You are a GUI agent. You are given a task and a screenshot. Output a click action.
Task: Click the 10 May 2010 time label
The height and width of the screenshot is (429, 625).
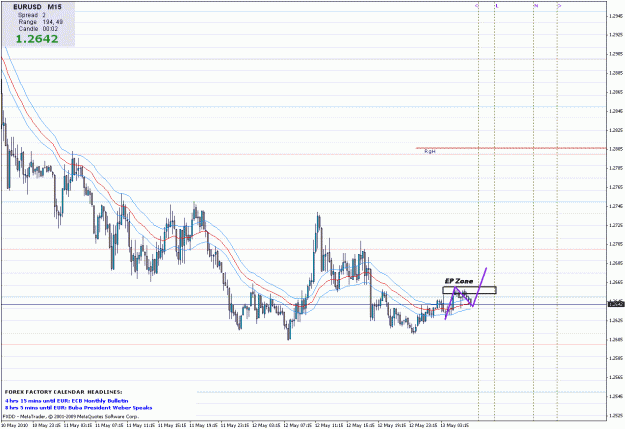14,425
